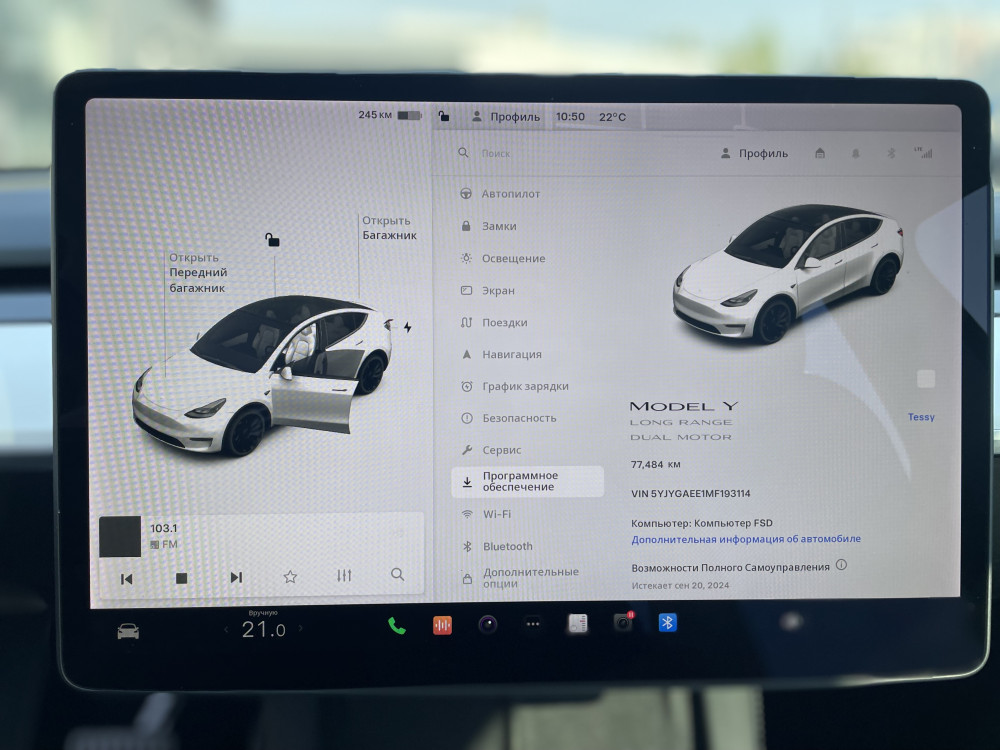
Task: Open Bluetooth settings entry
Action: pyautogui.click(x=497, y=546)
